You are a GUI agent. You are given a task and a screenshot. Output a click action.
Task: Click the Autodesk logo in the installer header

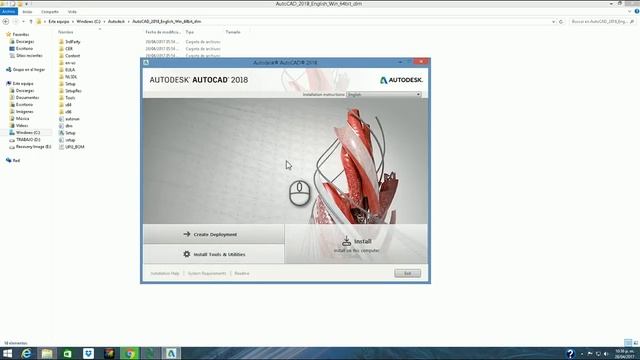[x=401, y=80]
